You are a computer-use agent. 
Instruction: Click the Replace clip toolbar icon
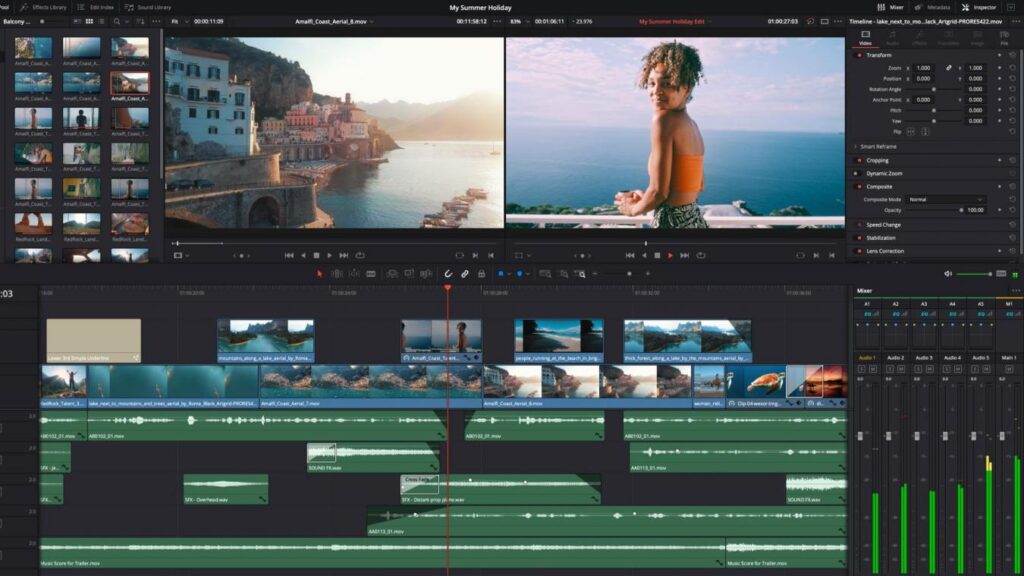pyautogui.click(x=426, y=274)
